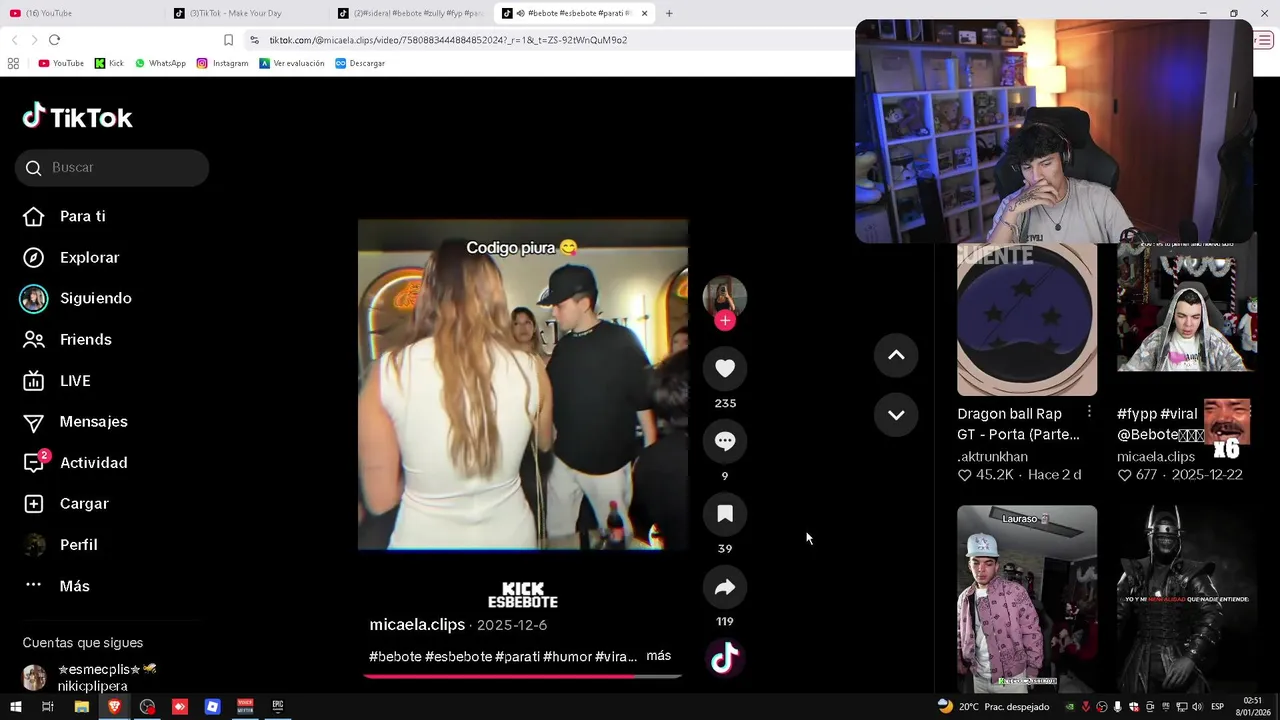Screen dimensions: 1280x720
Task: Open the weather widget showing 20°C
Action: point(993,706)
